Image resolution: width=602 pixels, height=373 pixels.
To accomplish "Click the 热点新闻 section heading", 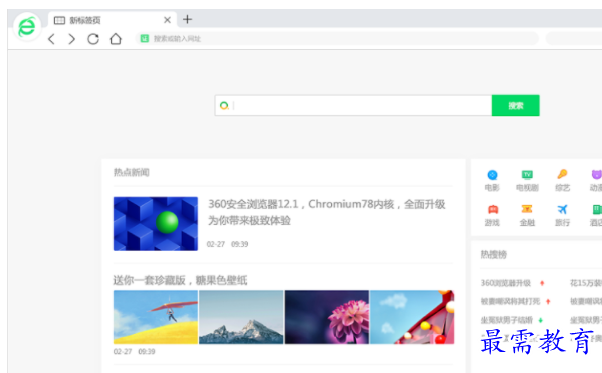I will click(x=132, y=172).
